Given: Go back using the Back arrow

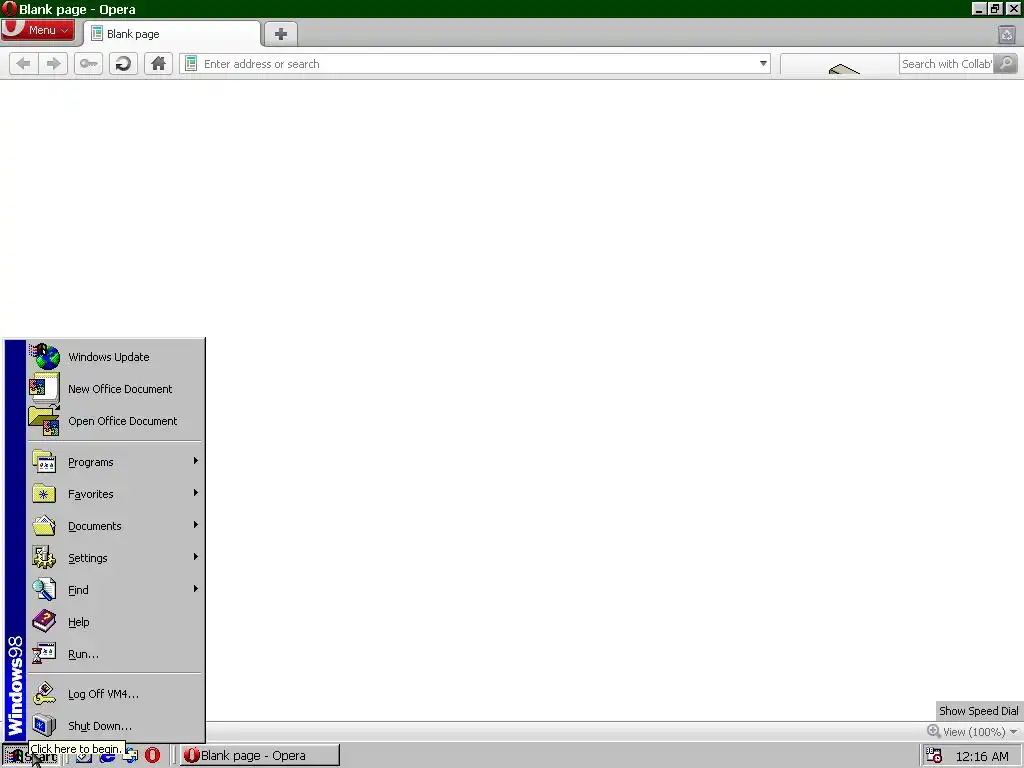Looking at the screenshot, I should point(24,64).
